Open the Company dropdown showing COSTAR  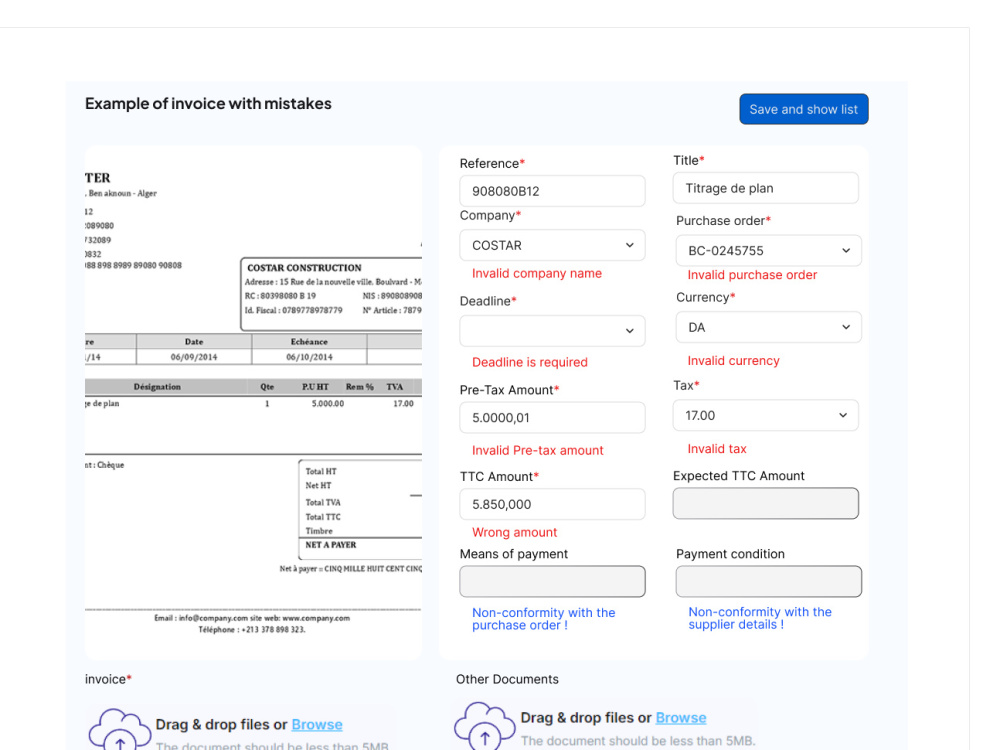[x=552, y=245]
